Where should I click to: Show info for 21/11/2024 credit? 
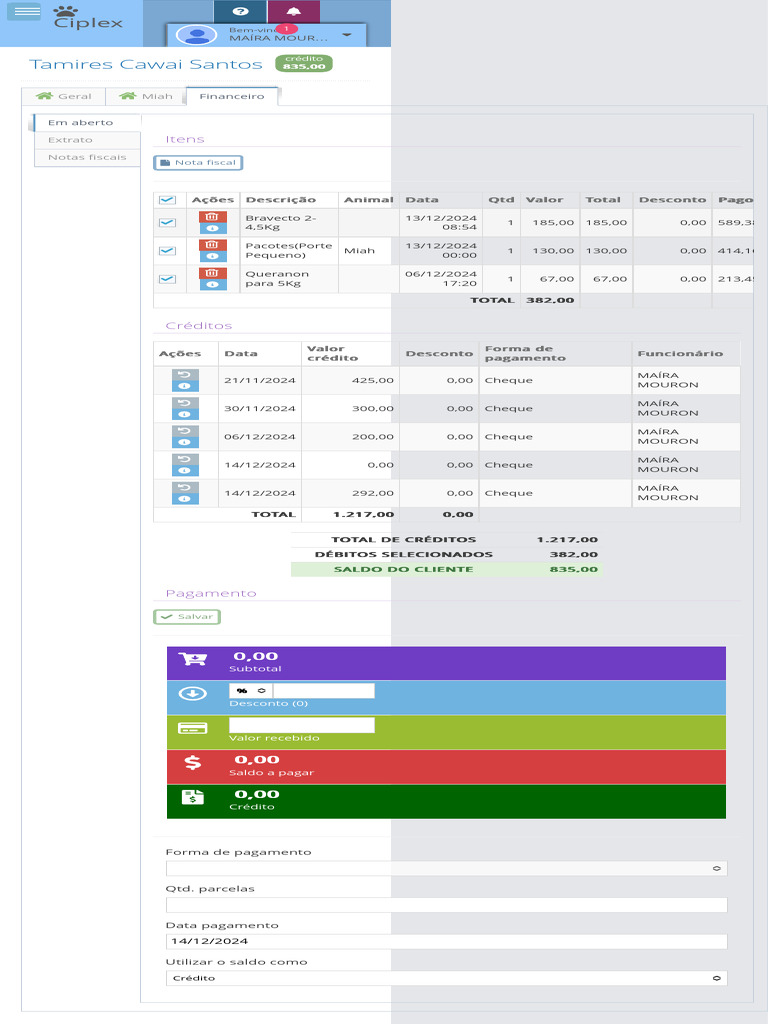(x=185, y=386)
